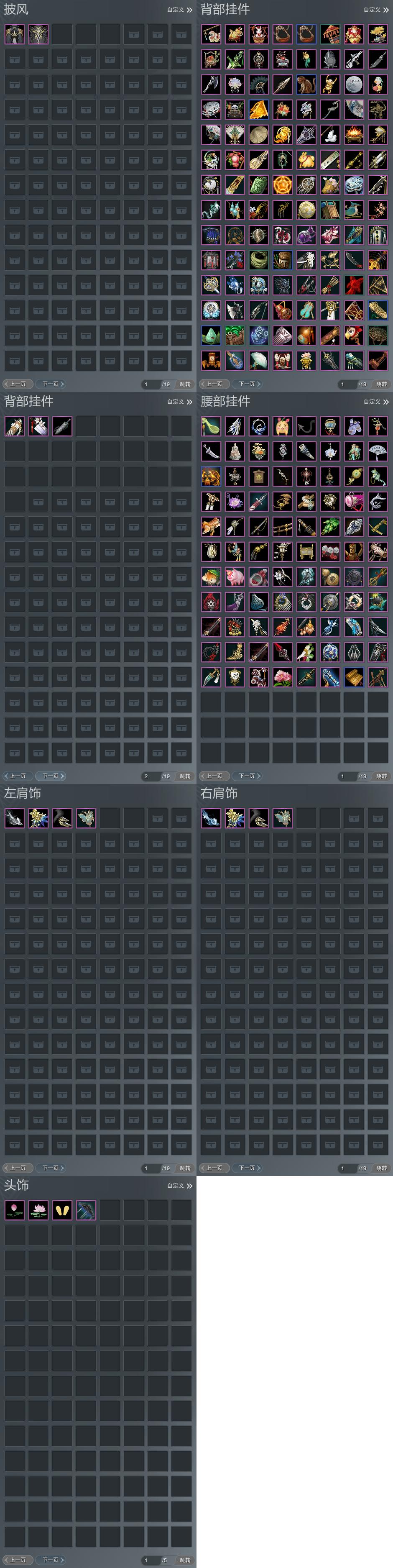Select the brown monkey back ornament icon
The height and width of the screenshot is (1568, 393).
306,84
